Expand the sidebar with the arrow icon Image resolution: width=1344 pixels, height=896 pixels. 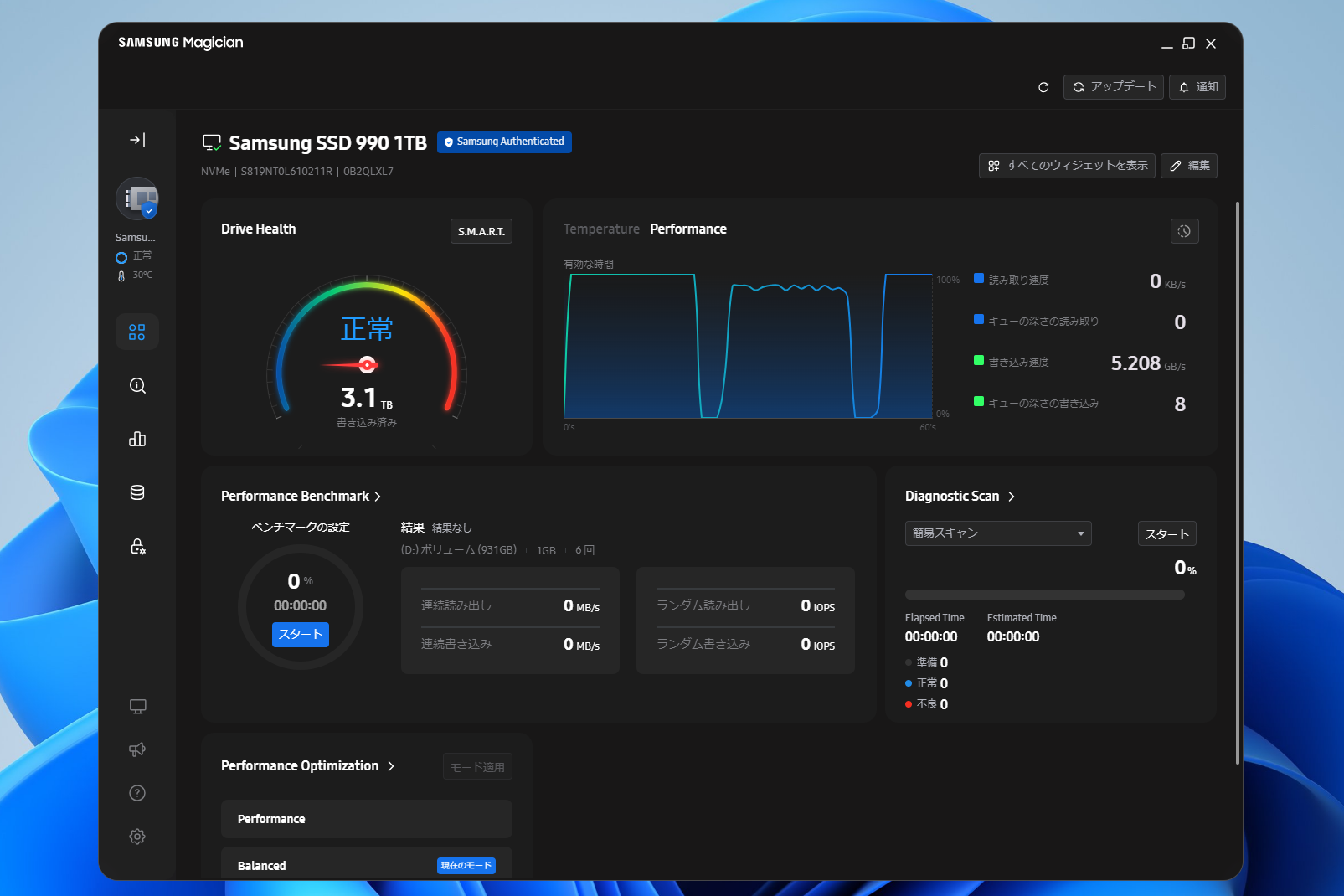click(138, 140)
